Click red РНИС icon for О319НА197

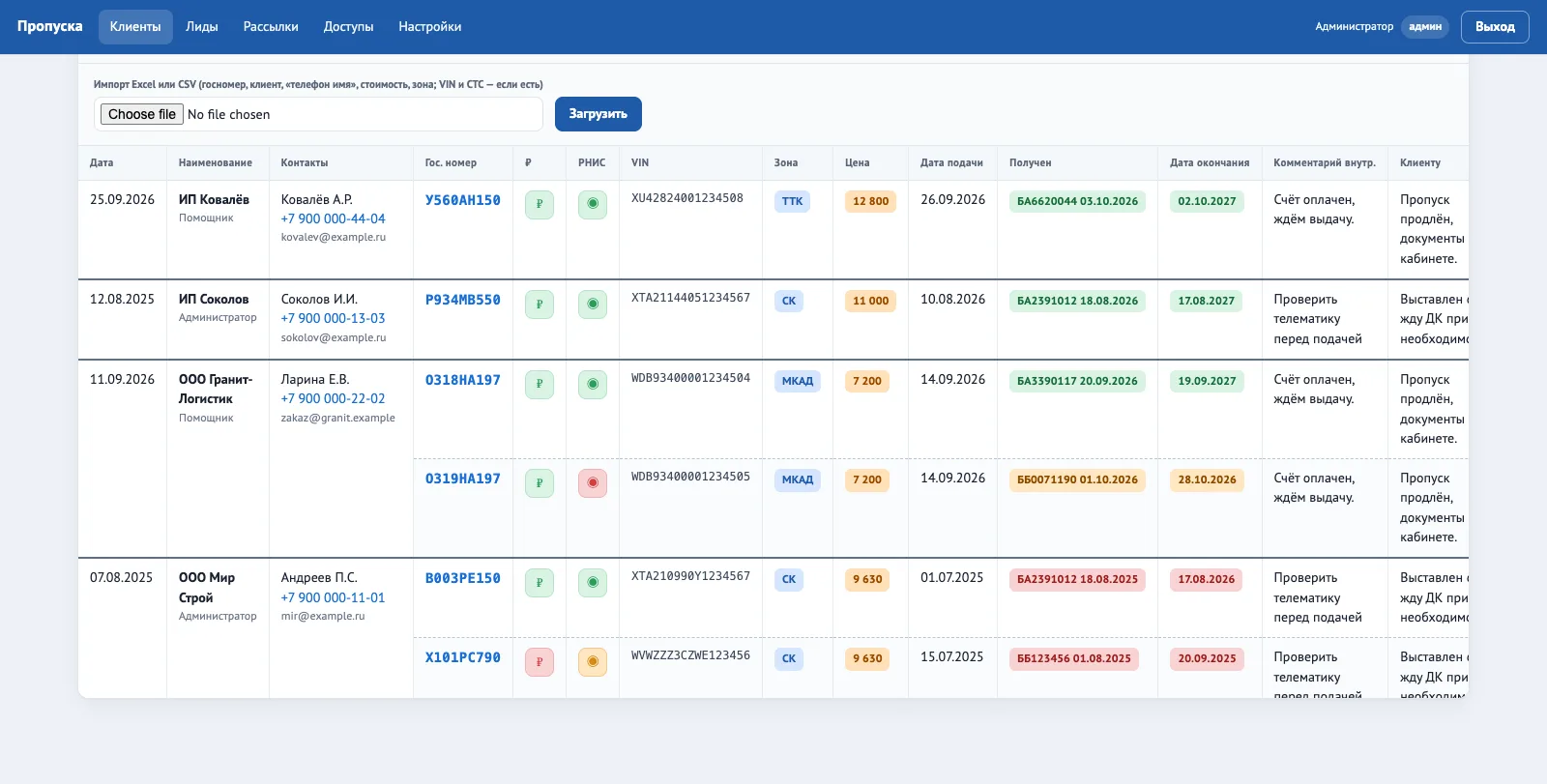(x=593, y=482)
